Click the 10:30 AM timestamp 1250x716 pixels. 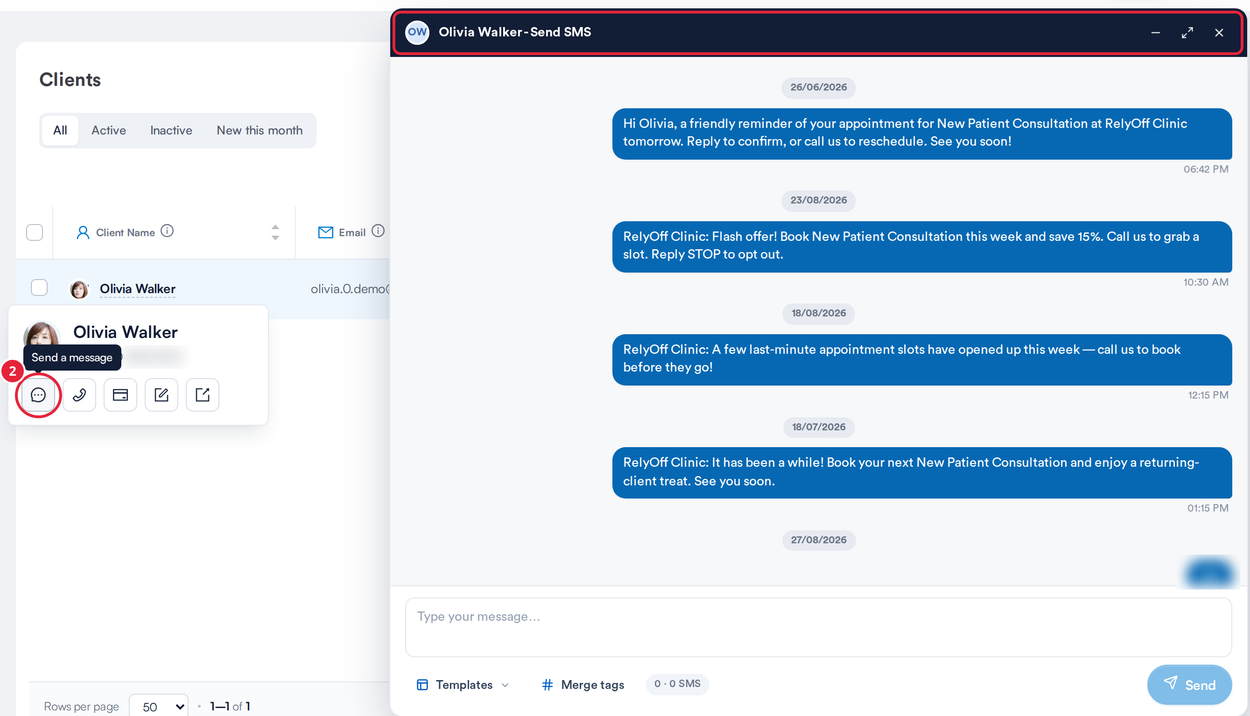pos(1206,283)
